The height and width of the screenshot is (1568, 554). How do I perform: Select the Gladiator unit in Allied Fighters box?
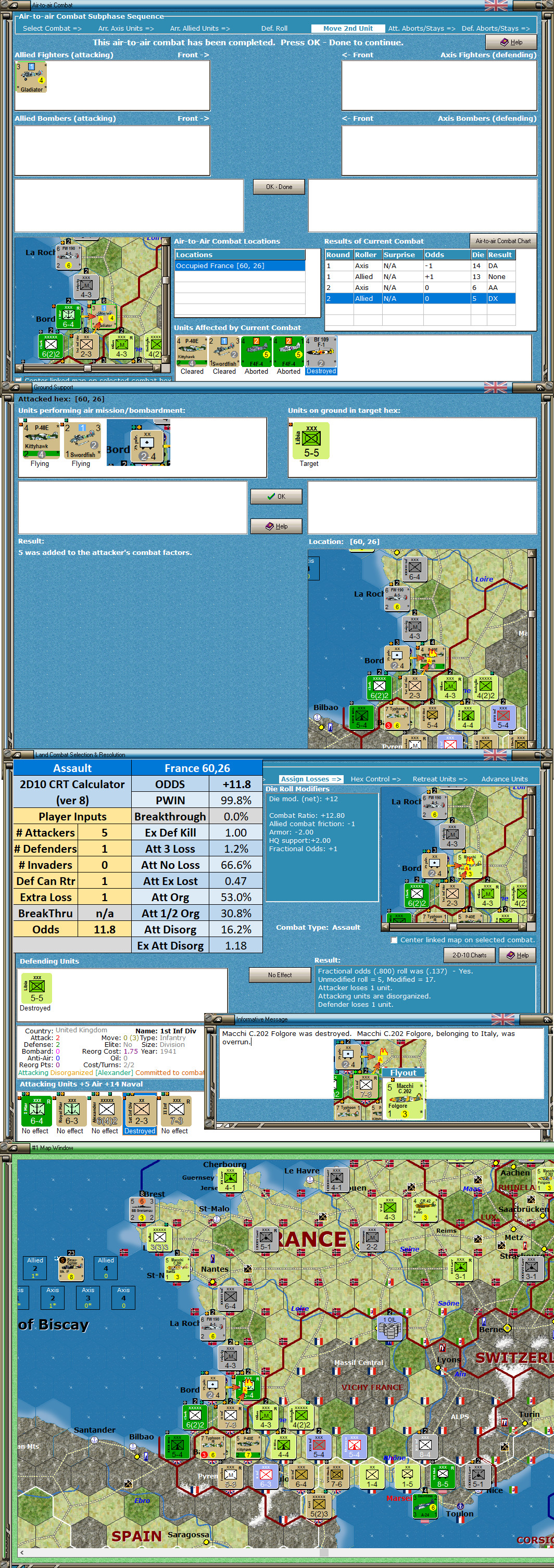31,77
